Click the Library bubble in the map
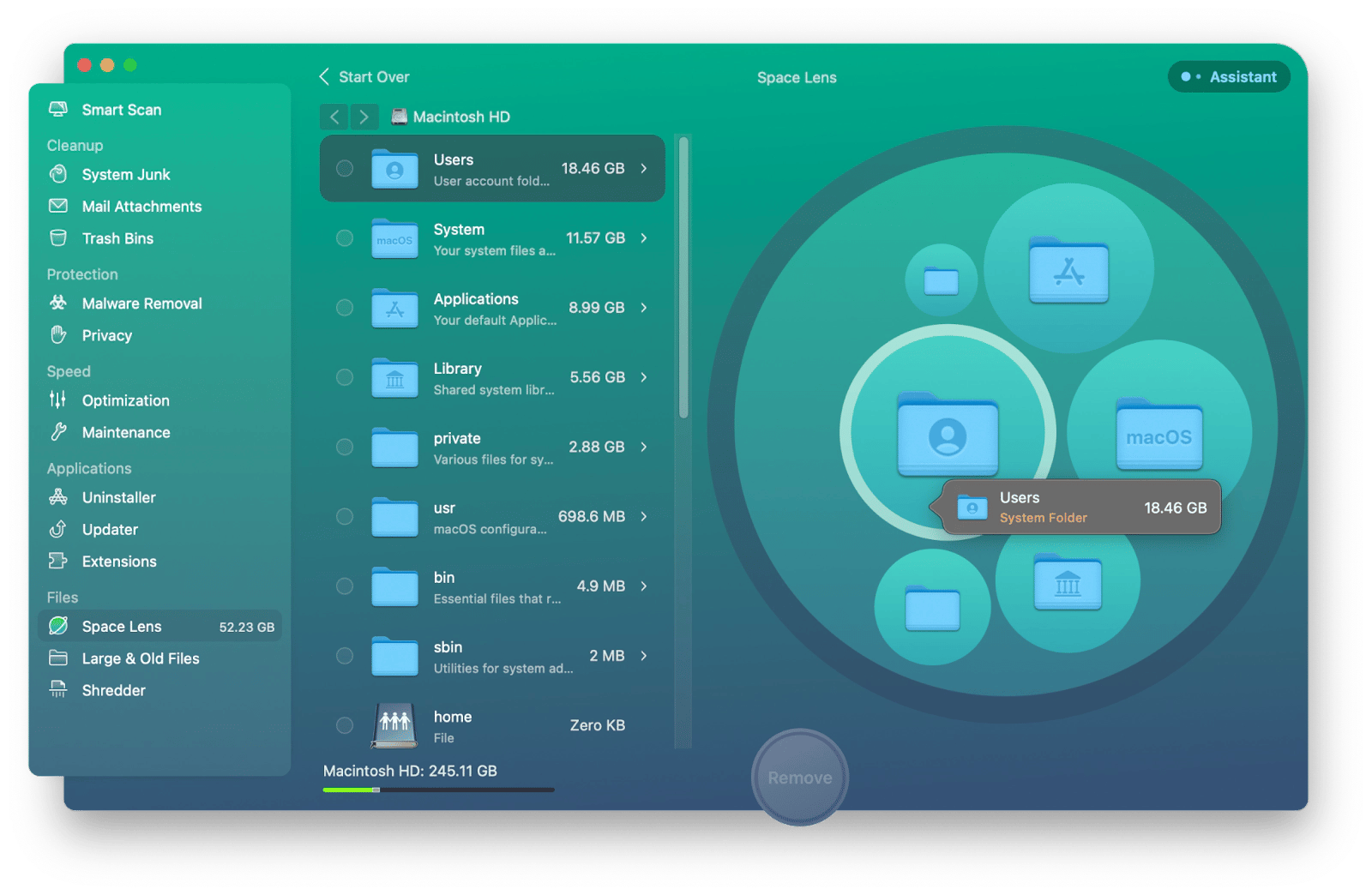Viewport: 1372px width, 895px height. tap(1068, 580)
